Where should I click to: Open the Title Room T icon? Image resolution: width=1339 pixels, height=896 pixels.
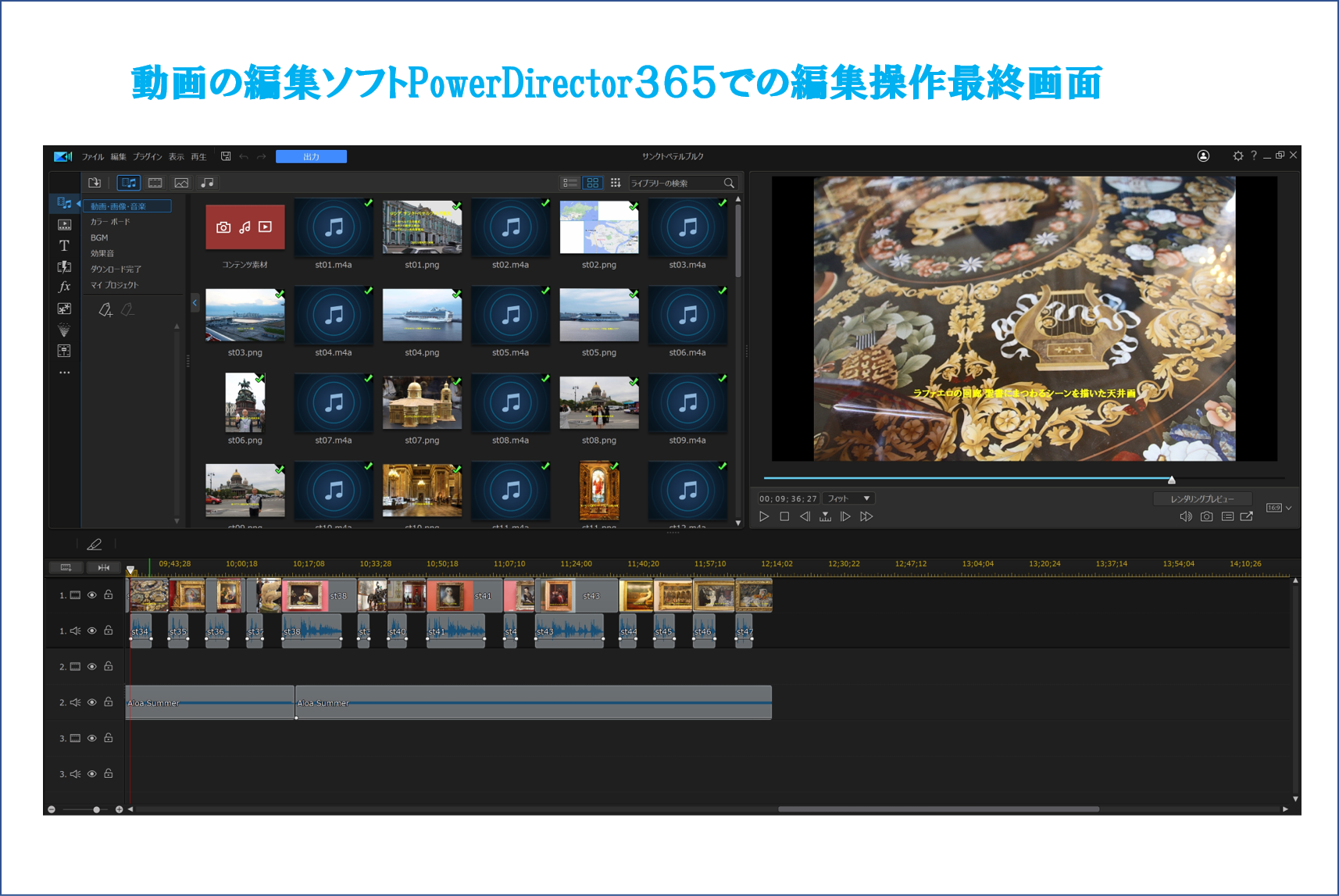click(64, 245)
